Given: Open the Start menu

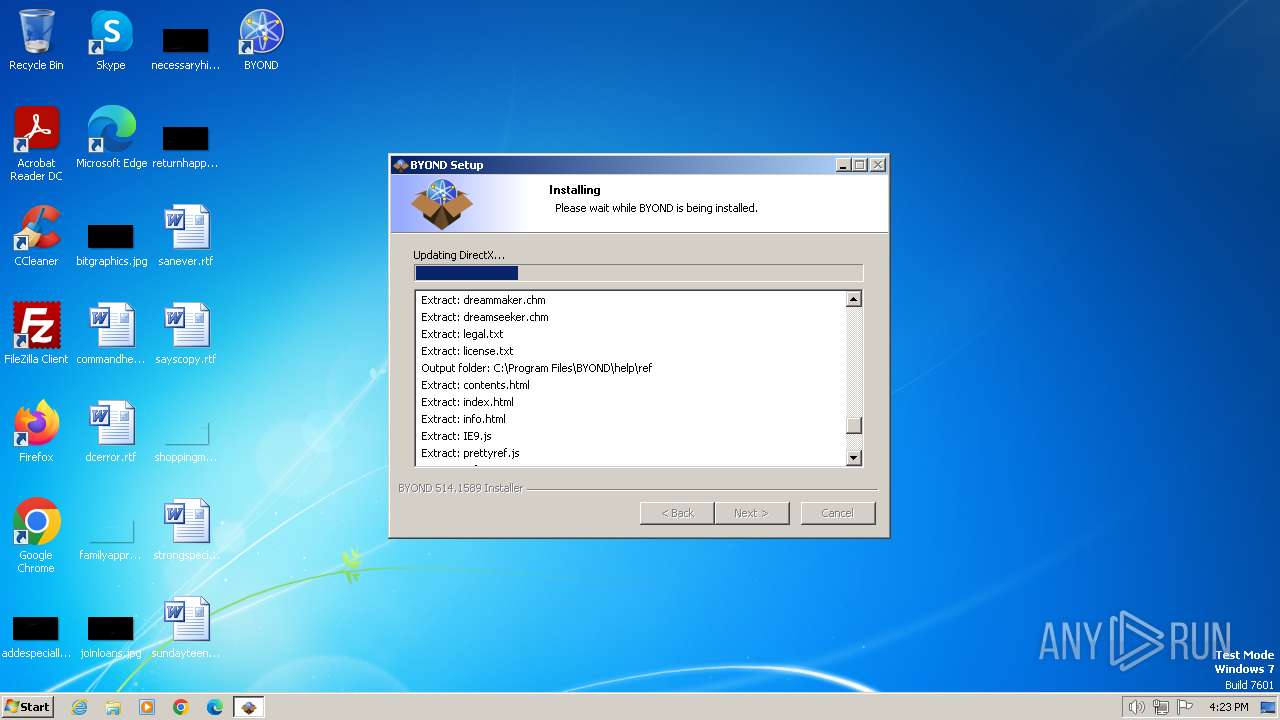Looking at the screenshot, I should coord(28,707).
